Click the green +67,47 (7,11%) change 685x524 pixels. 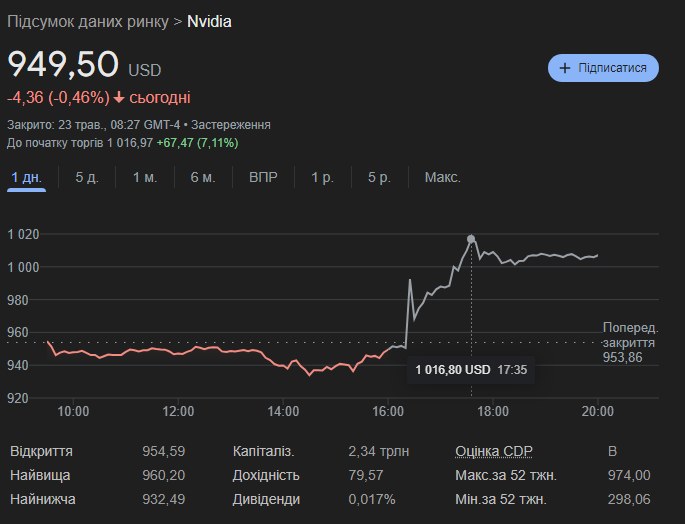197,143
